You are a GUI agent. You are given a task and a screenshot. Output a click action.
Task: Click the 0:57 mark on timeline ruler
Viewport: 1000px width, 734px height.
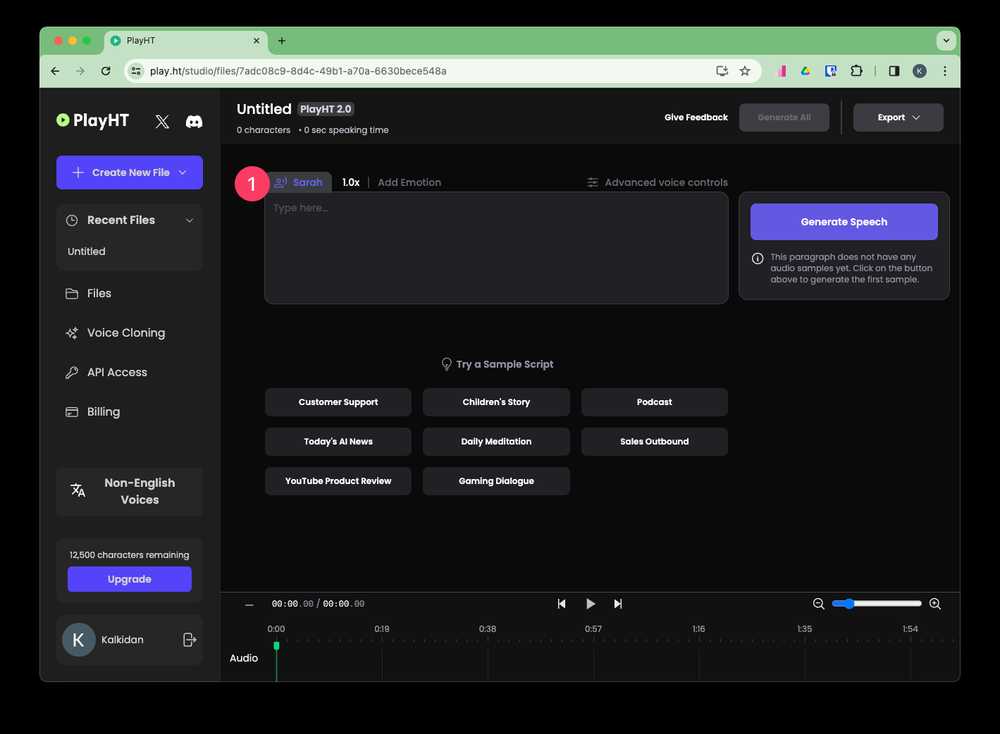(x=593, y=629)
